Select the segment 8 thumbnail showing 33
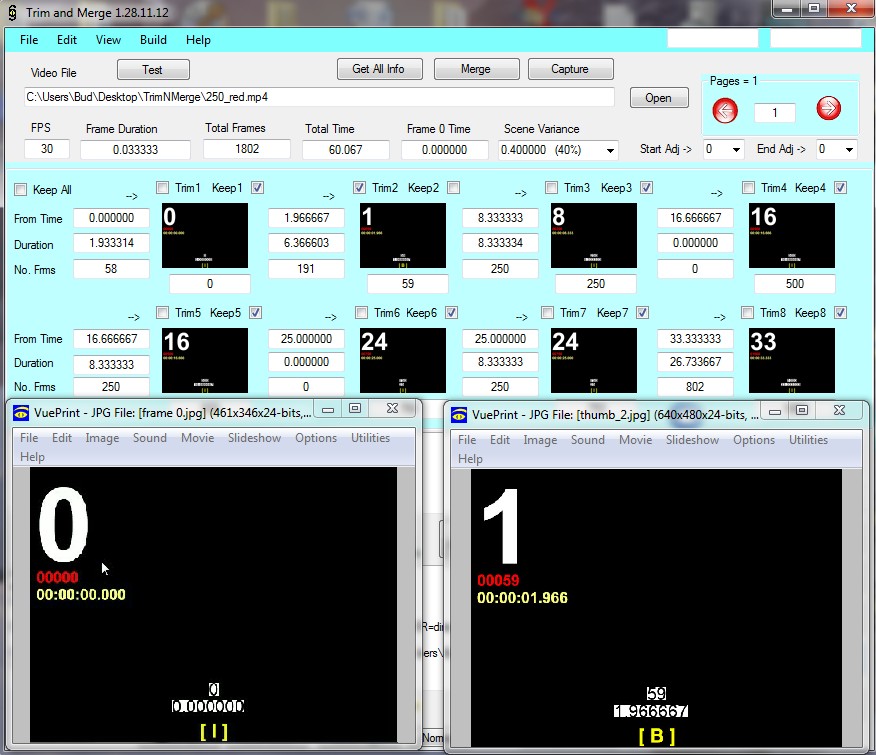Screen dimensions: 876x755 792,360
